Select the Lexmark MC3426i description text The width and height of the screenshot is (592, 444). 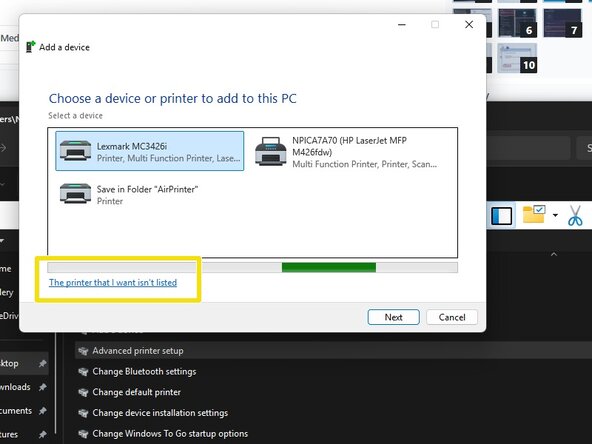pyautogui.click(x=168, y=158)
